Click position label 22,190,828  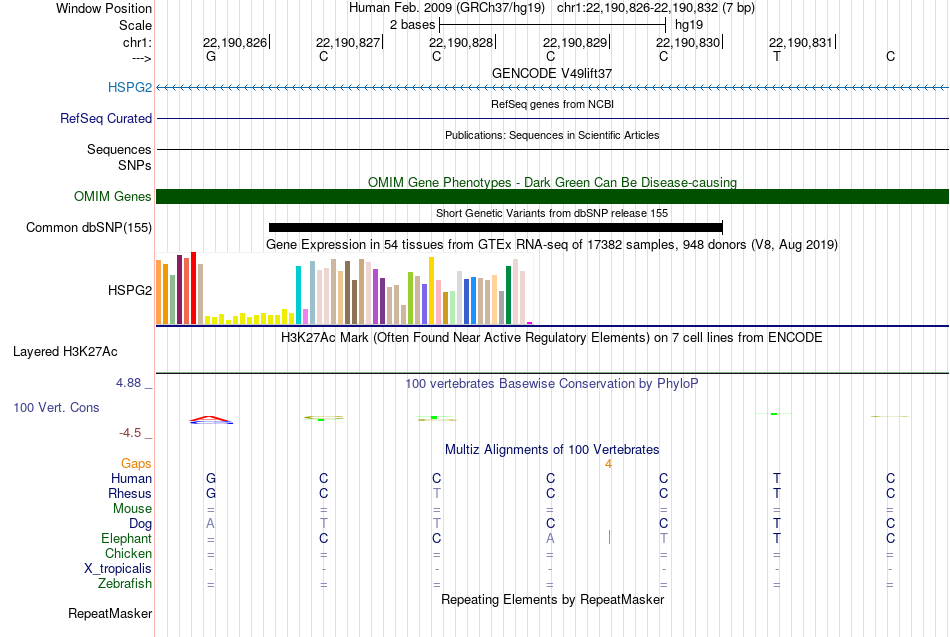[461, 42]
